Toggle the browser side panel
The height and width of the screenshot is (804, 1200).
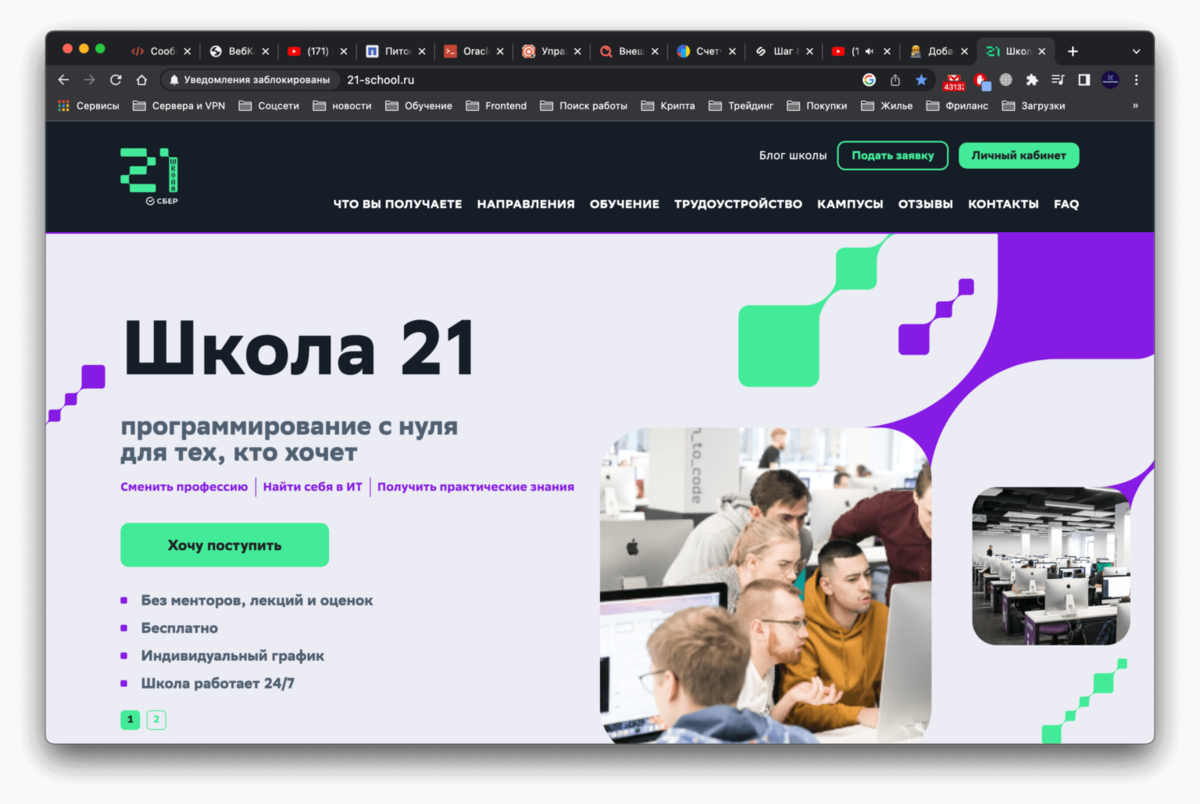[x=1084, y=80]
